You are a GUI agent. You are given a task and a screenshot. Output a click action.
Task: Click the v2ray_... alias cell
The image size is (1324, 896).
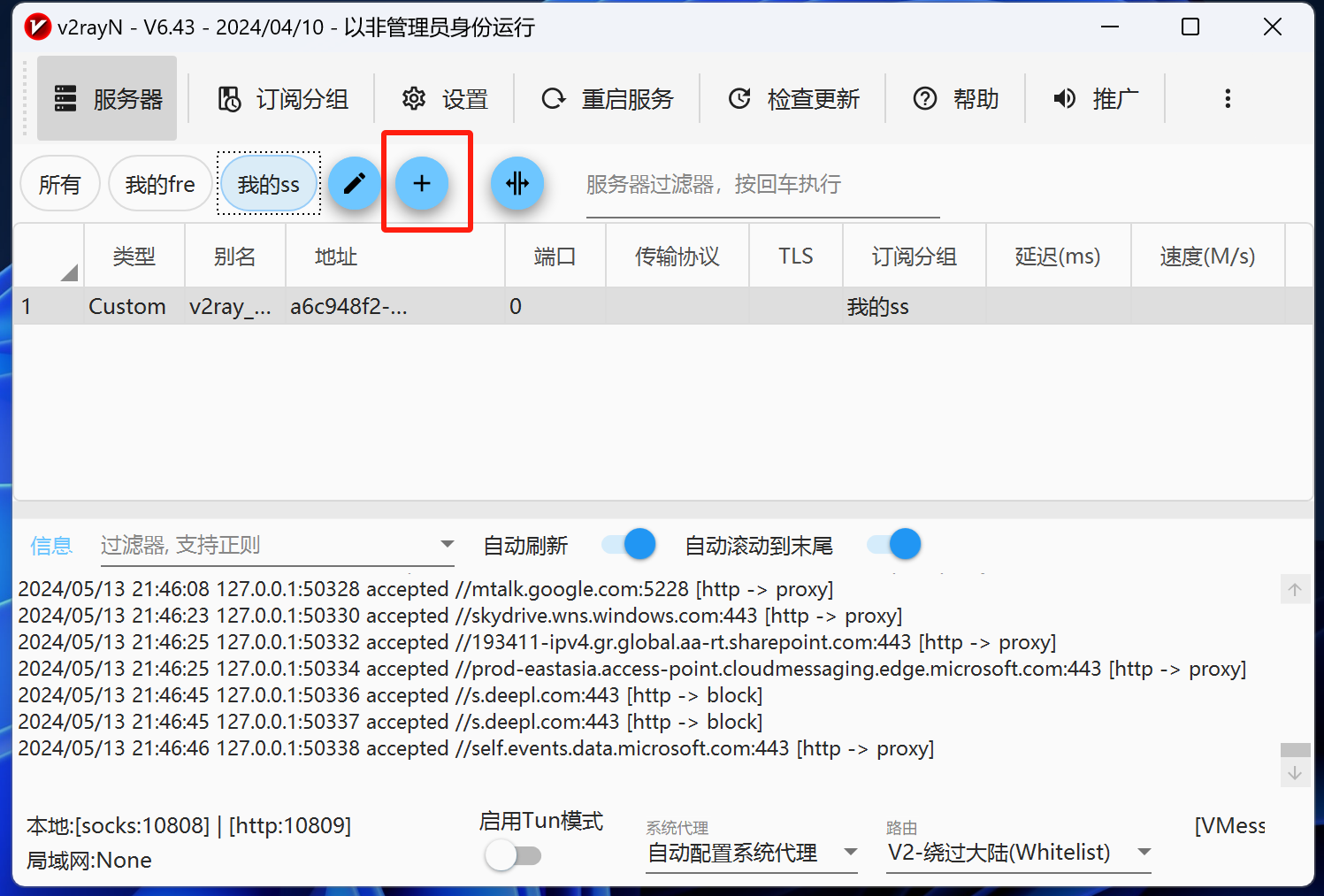click(x=235, y=306)
